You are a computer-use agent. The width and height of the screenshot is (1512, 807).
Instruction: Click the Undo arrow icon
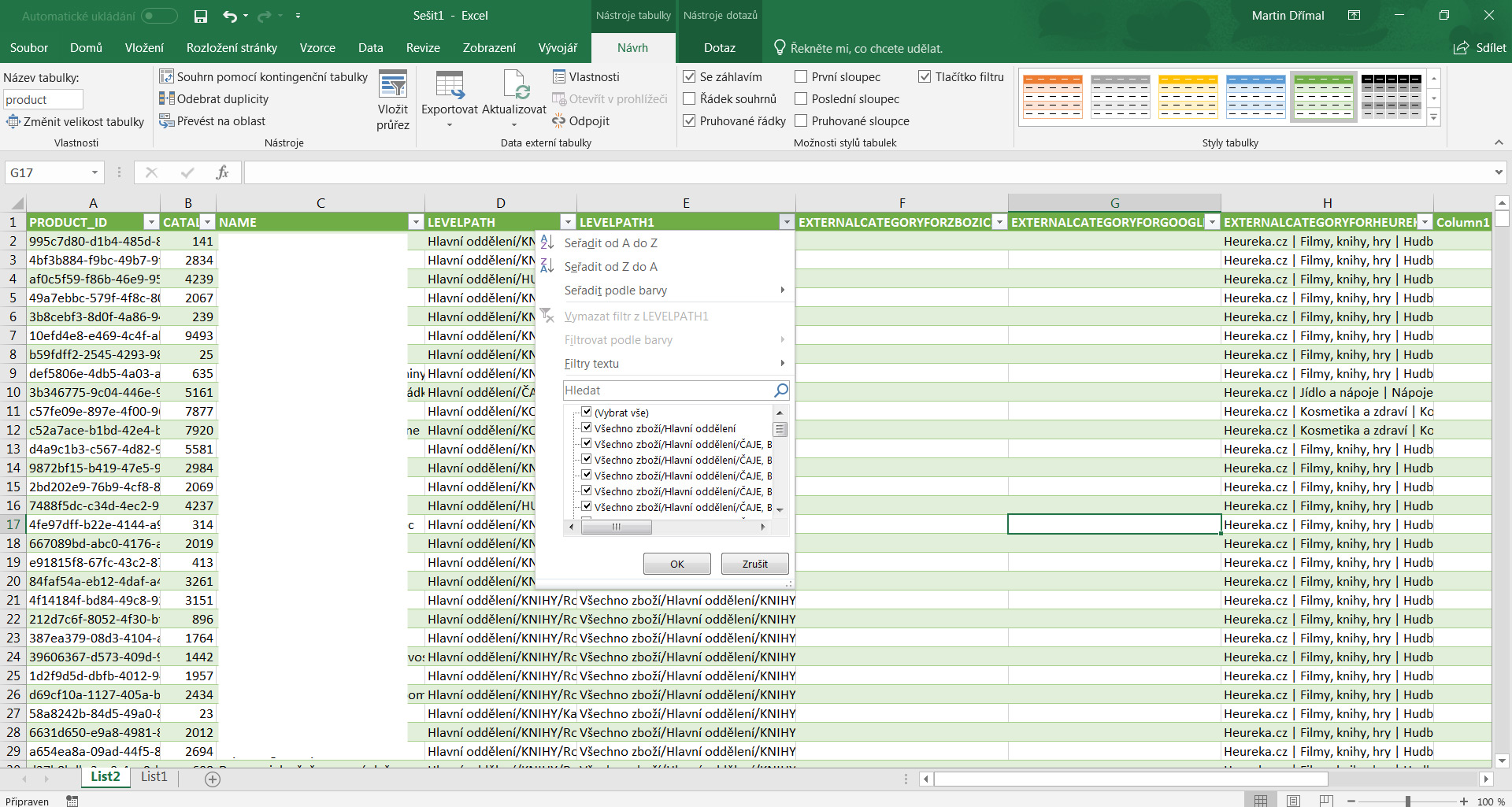[x=229, y=16]
